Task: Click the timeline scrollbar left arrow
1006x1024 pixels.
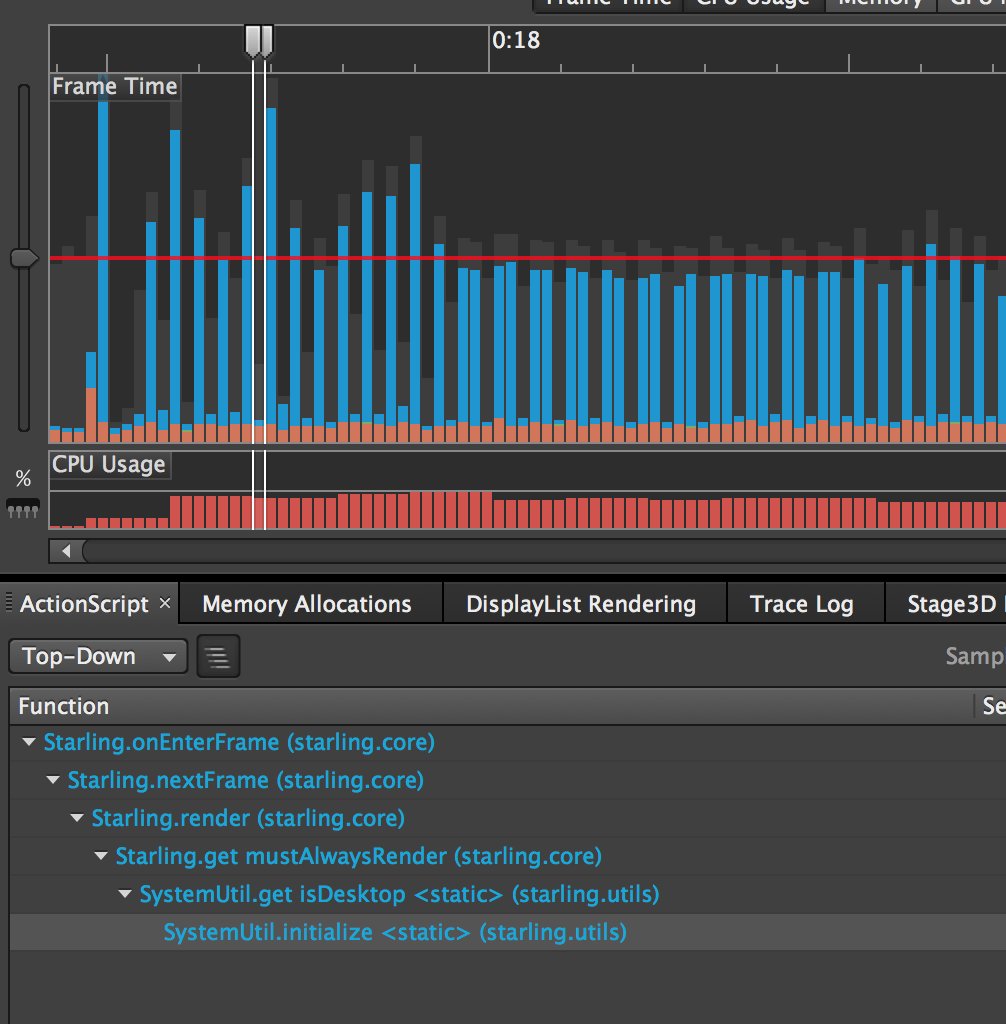Action: pos(66,551)
